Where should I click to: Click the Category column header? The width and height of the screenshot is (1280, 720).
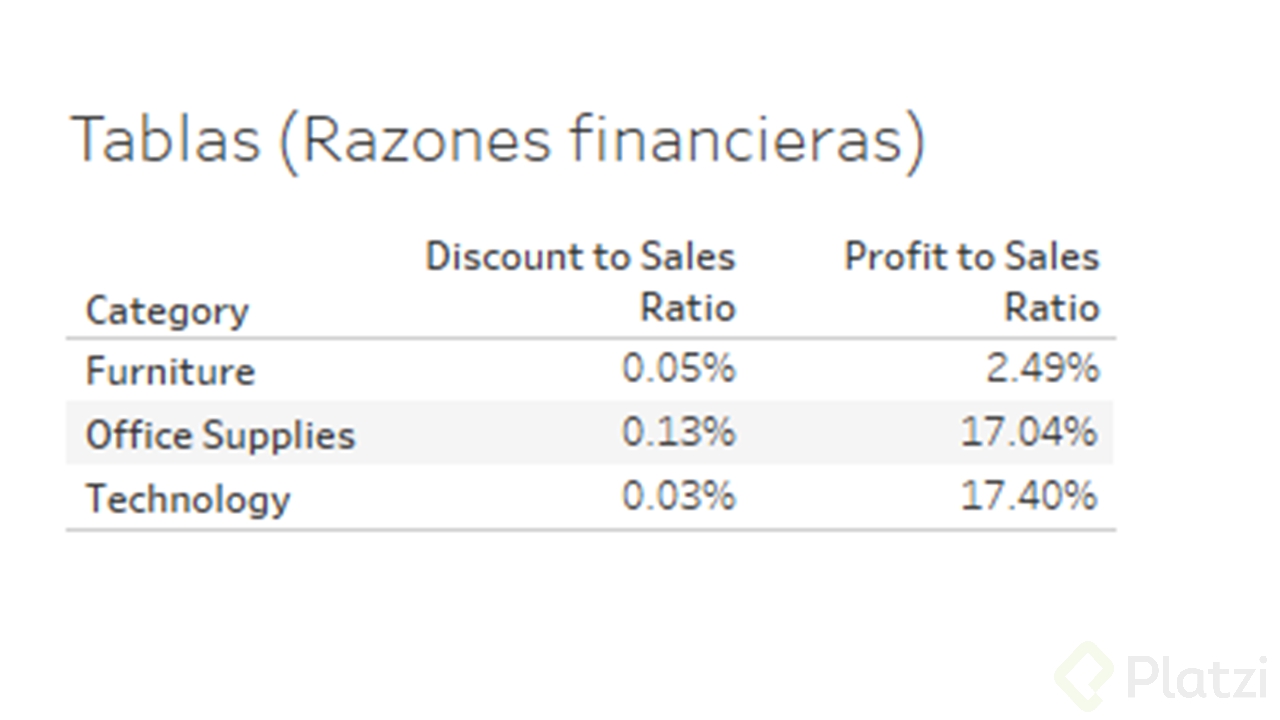pos(167,311)
